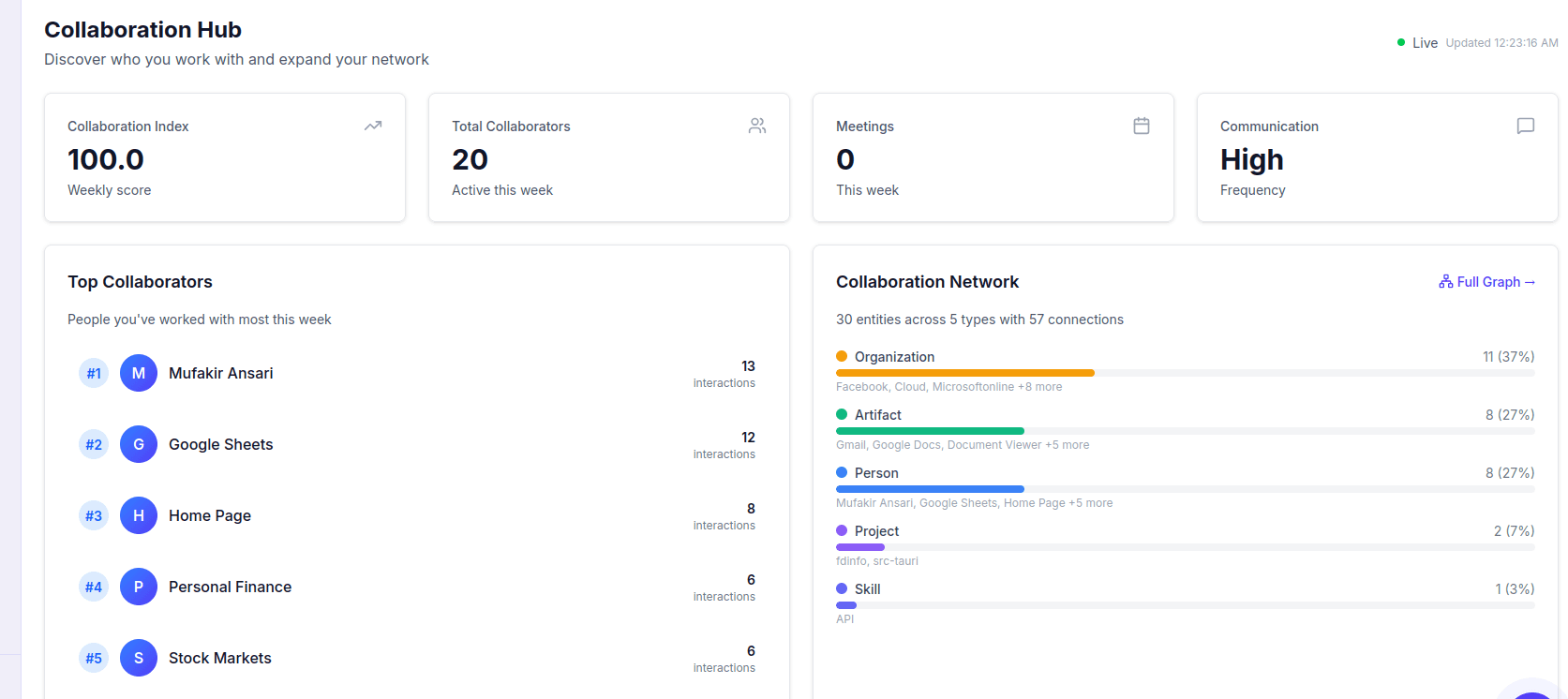The width and height of the screenshot is (1568, 699).
Task: Click the Stock Markets S avatar
Action: 139,658
